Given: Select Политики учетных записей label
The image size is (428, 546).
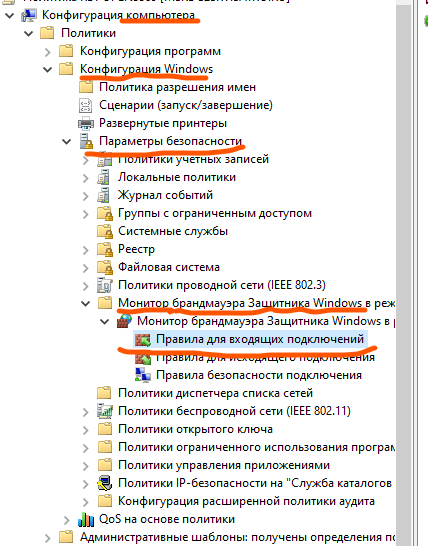Looking at the screenshot, I should pos(193,159).
